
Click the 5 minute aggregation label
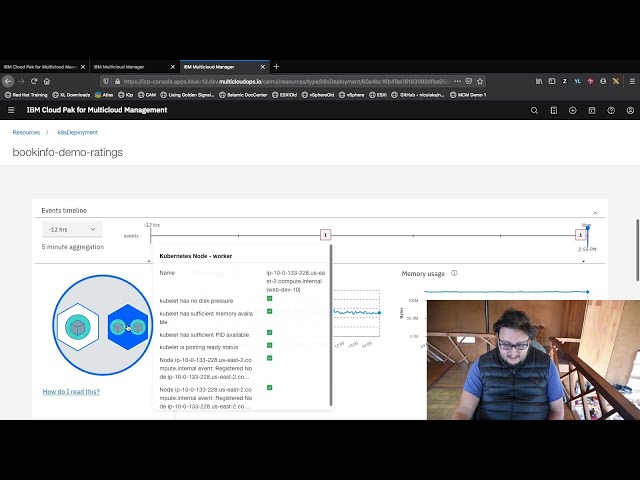point(73,247)
